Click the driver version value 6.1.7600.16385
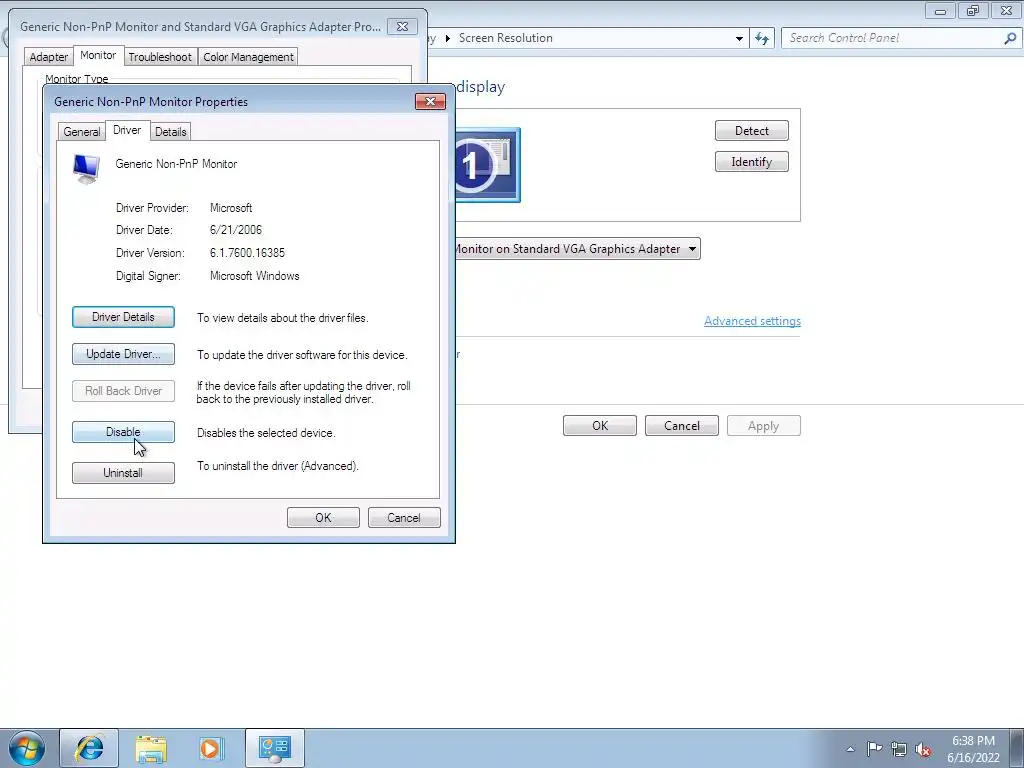 coord(248,253)
